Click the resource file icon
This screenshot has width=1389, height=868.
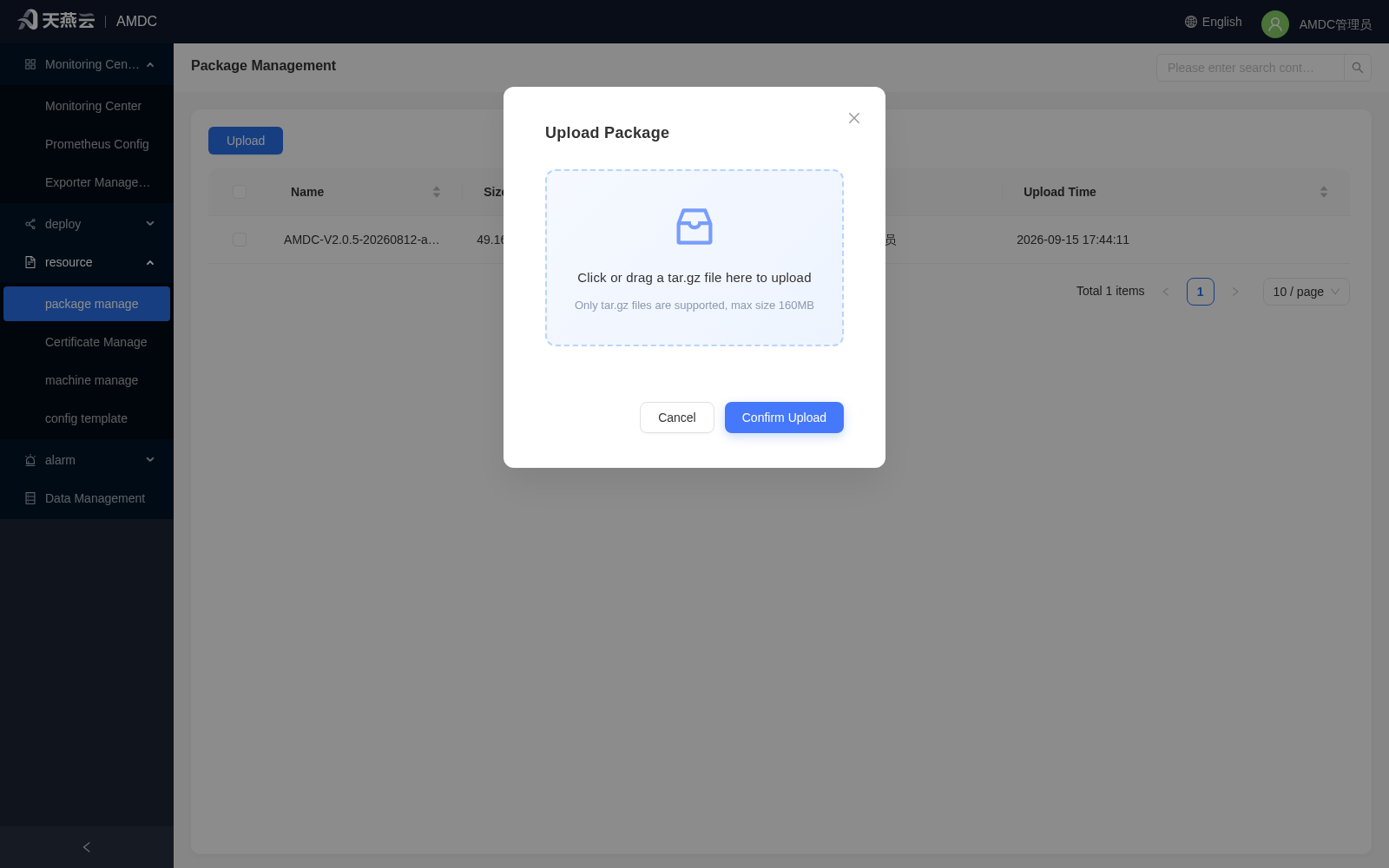pyautogui.click(x=30, y=262)
